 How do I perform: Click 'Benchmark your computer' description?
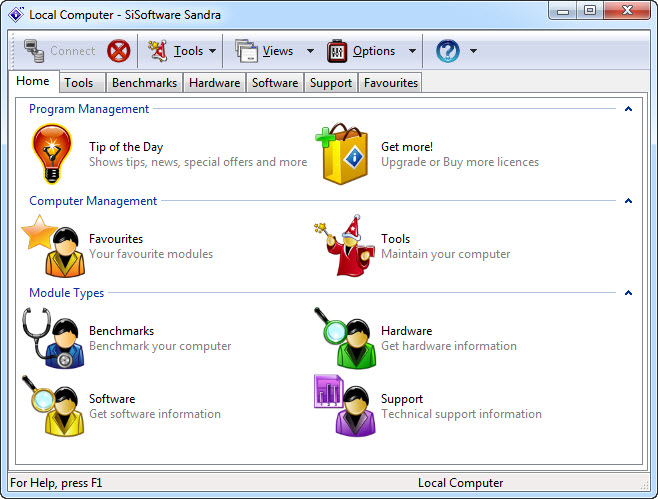click(x=160, y=346)
